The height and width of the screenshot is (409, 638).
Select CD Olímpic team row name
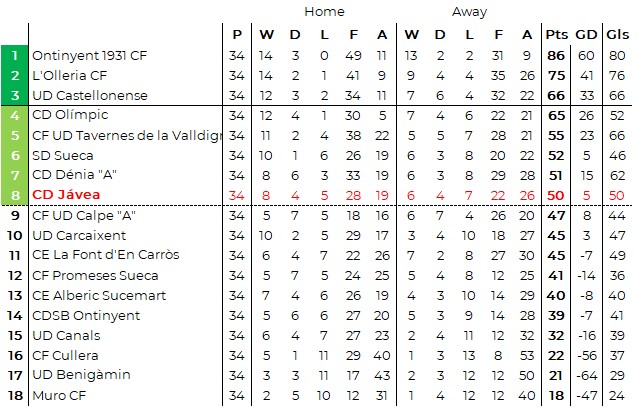click(70, 115)
